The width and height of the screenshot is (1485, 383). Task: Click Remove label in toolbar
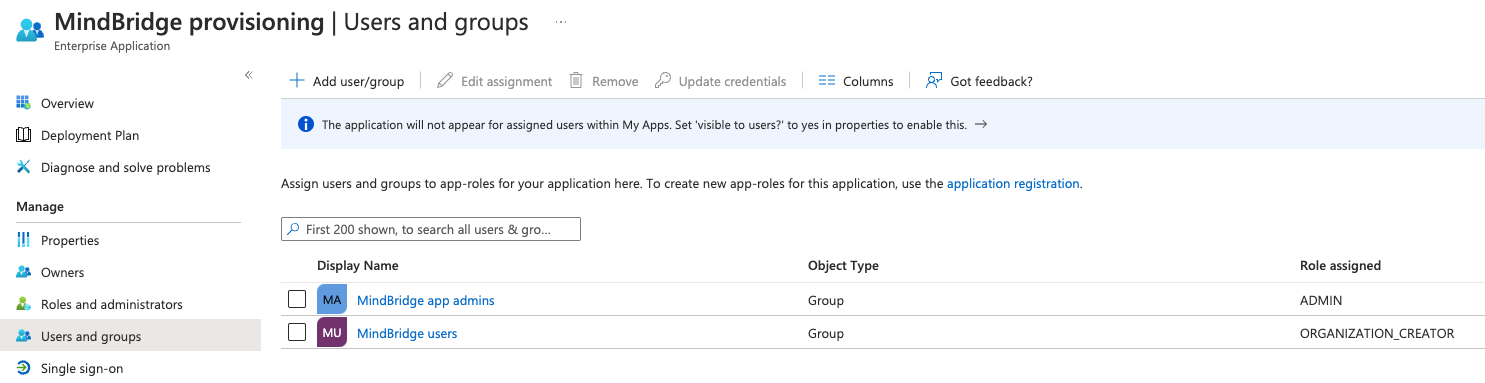click(x=615, y=82)
